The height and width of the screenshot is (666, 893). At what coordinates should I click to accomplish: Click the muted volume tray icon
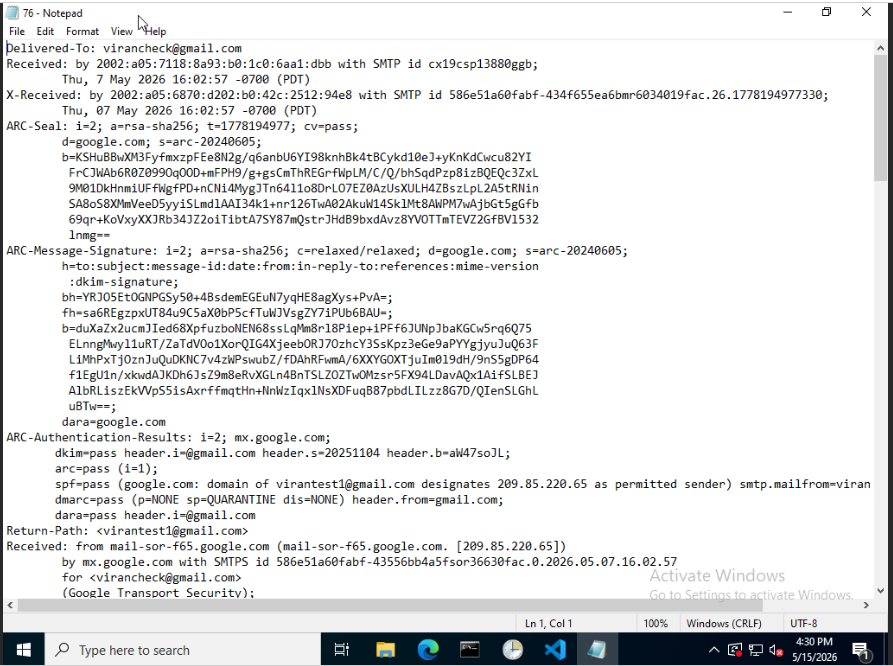pyautogui.click(x=776, y=649)
